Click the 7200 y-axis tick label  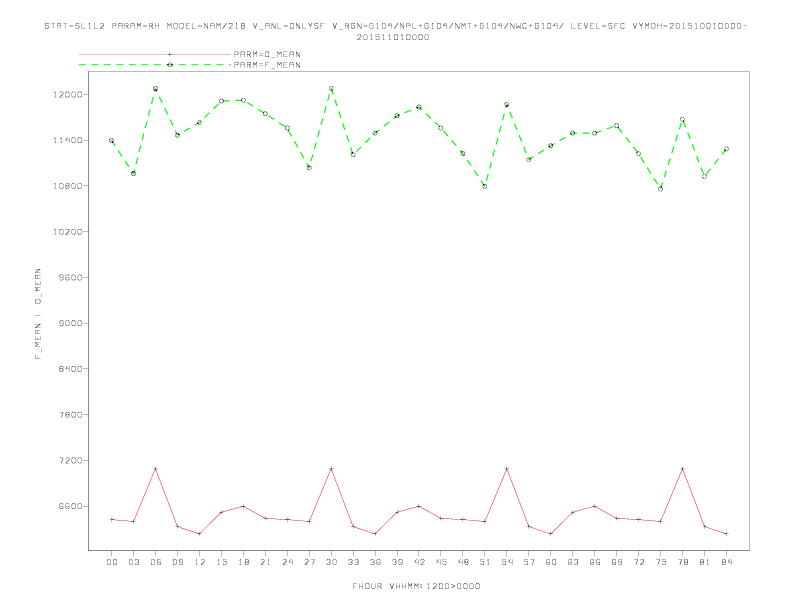coord(70,461)
